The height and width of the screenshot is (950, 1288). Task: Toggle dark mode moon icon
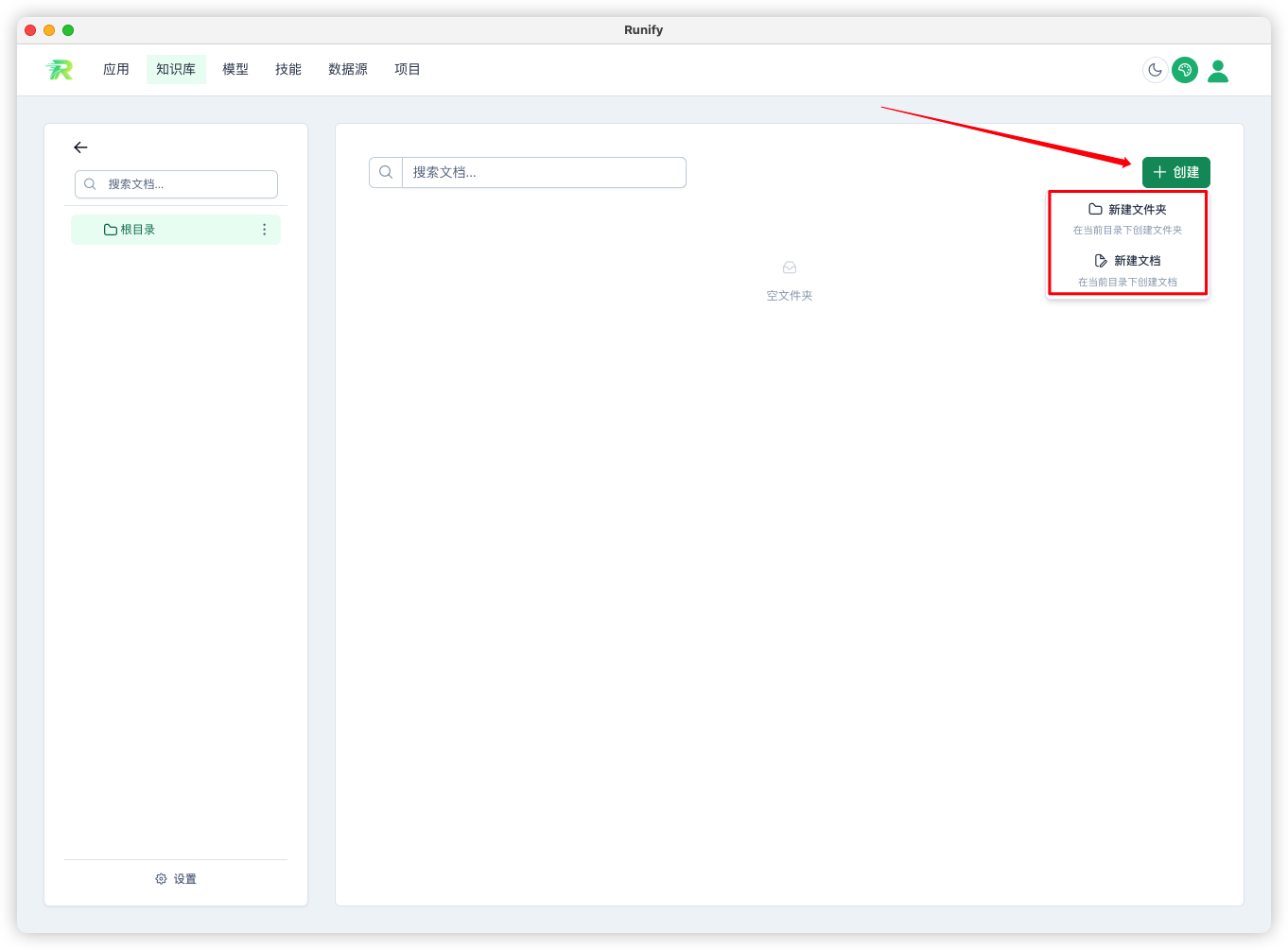pos(1155,70)
